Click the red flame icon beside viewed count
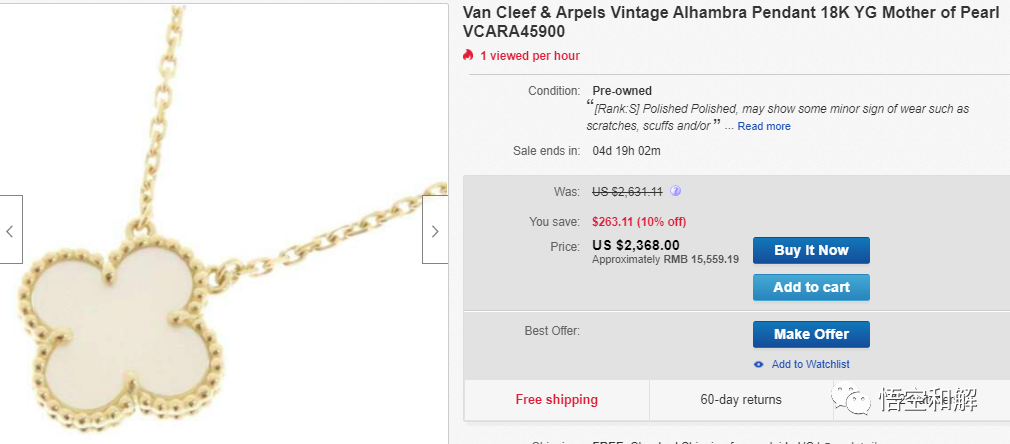Viewport: 1010px width, 444px height. point(468,55)
